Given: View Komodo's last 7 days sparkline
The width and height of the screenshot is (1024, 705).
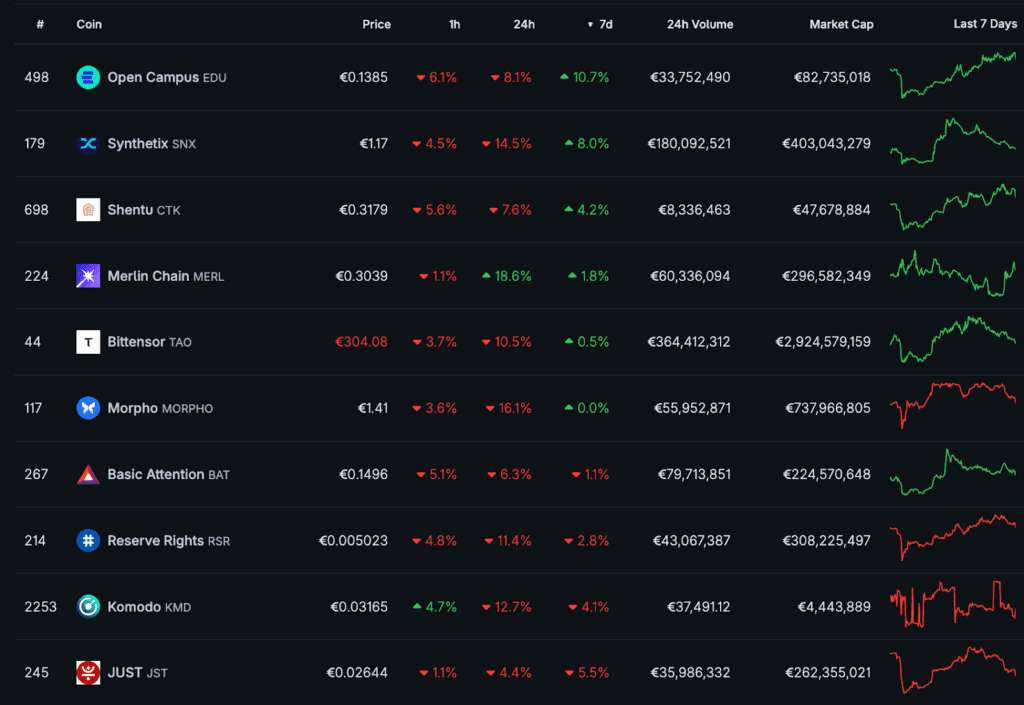Looking at the screenshot, I should tap(952, 605).
